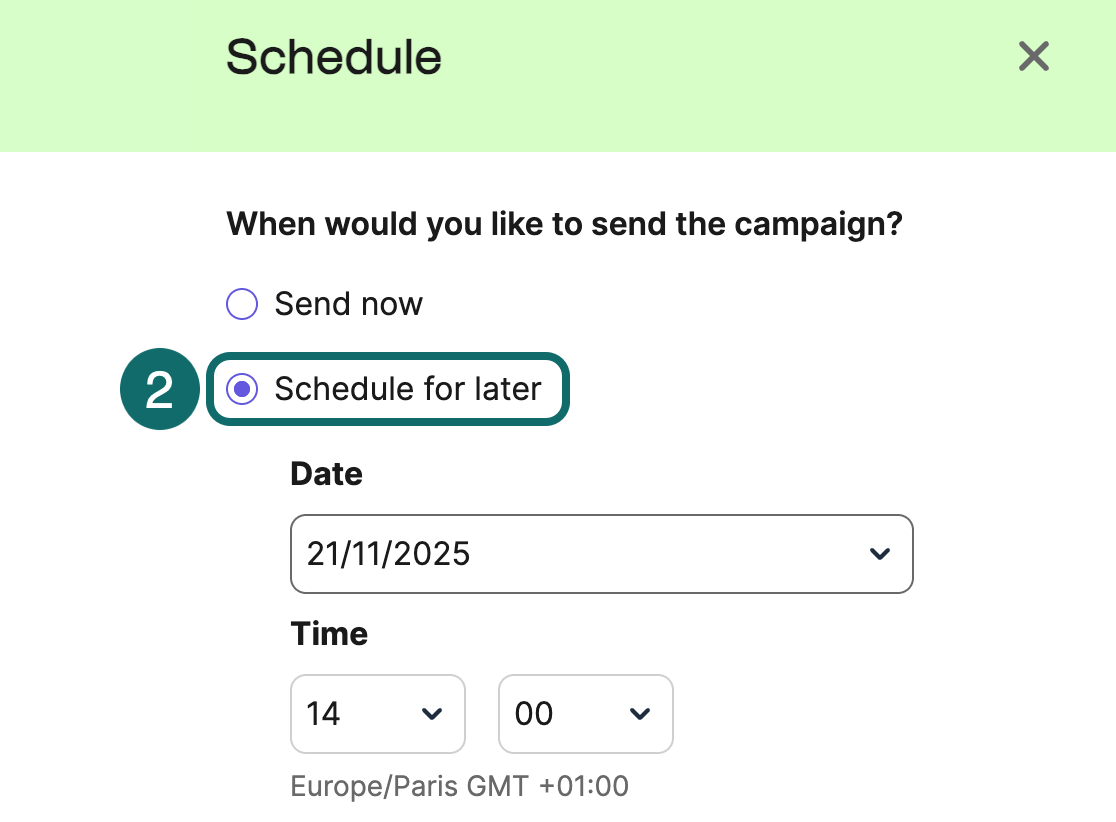Click the date dropdown chevron icon

(879, 554)
